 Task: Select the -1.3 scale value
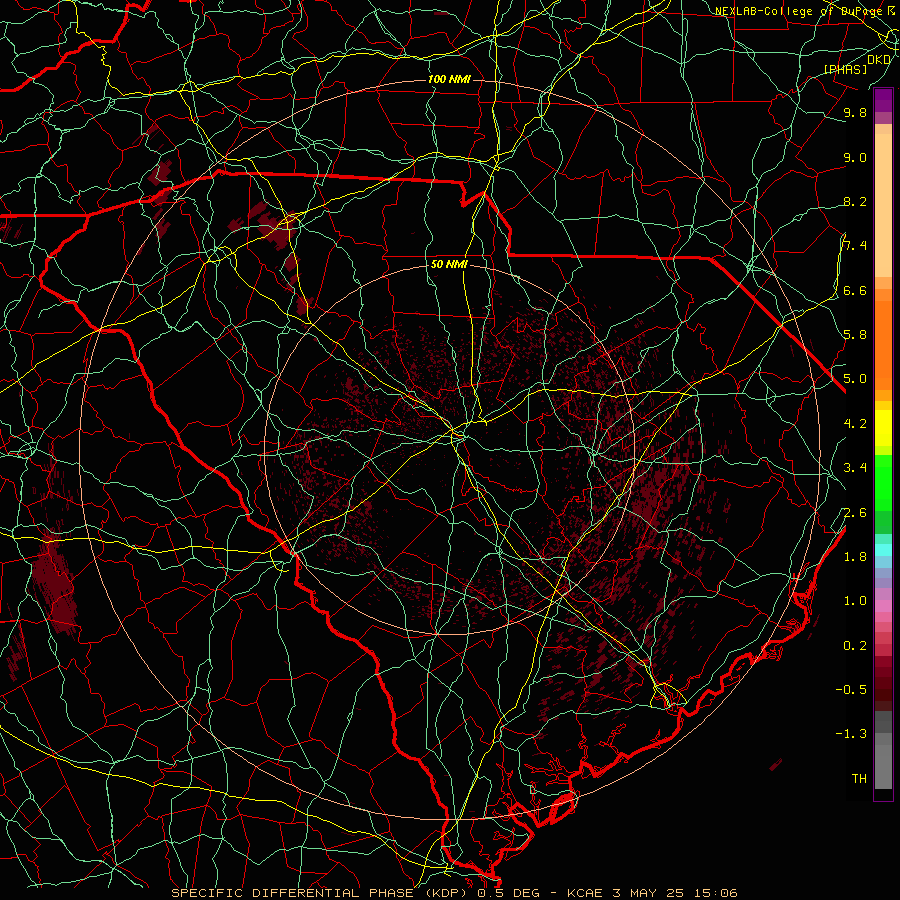[x=851, y=734]
